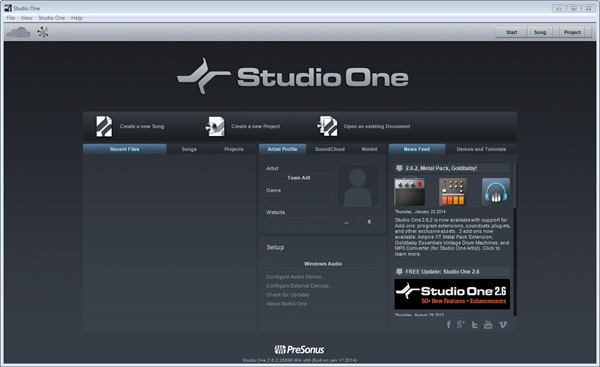Click the Ampire amp Metal Pack thumbnail
The width and height of the screenshot is (600, 367).
click(409, 192)
